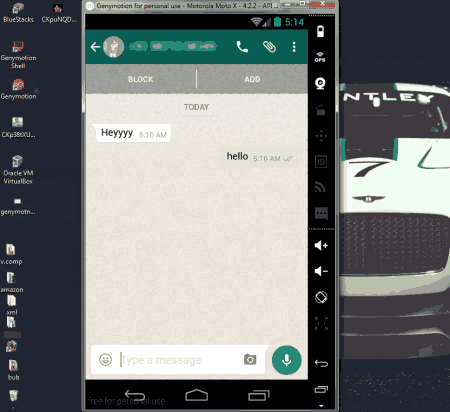Open Genymotion webcam camera widget

[321, 83]
